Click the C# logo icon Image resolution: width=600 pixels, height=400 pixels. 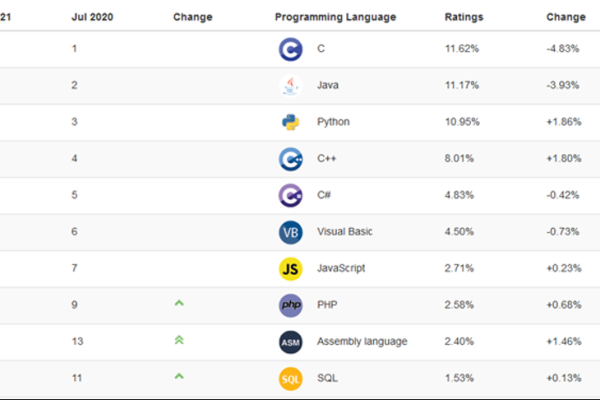point(291,195)
